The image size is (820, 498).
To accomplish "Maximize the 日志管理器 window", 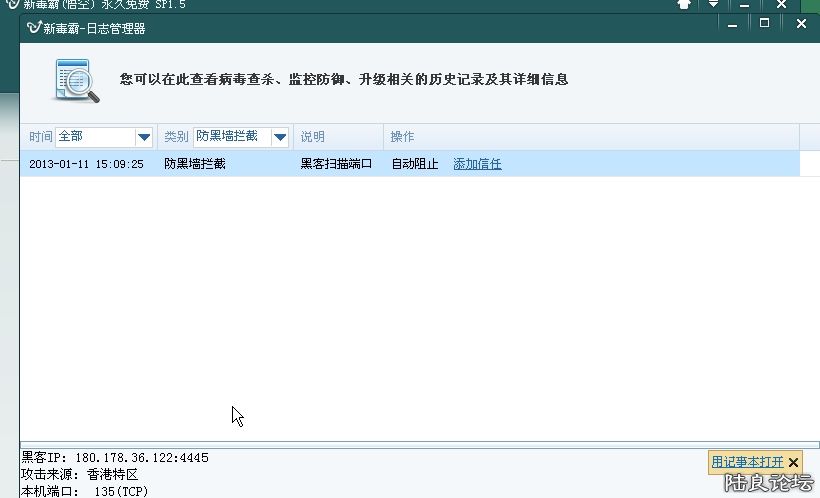I will coord(765,24).
